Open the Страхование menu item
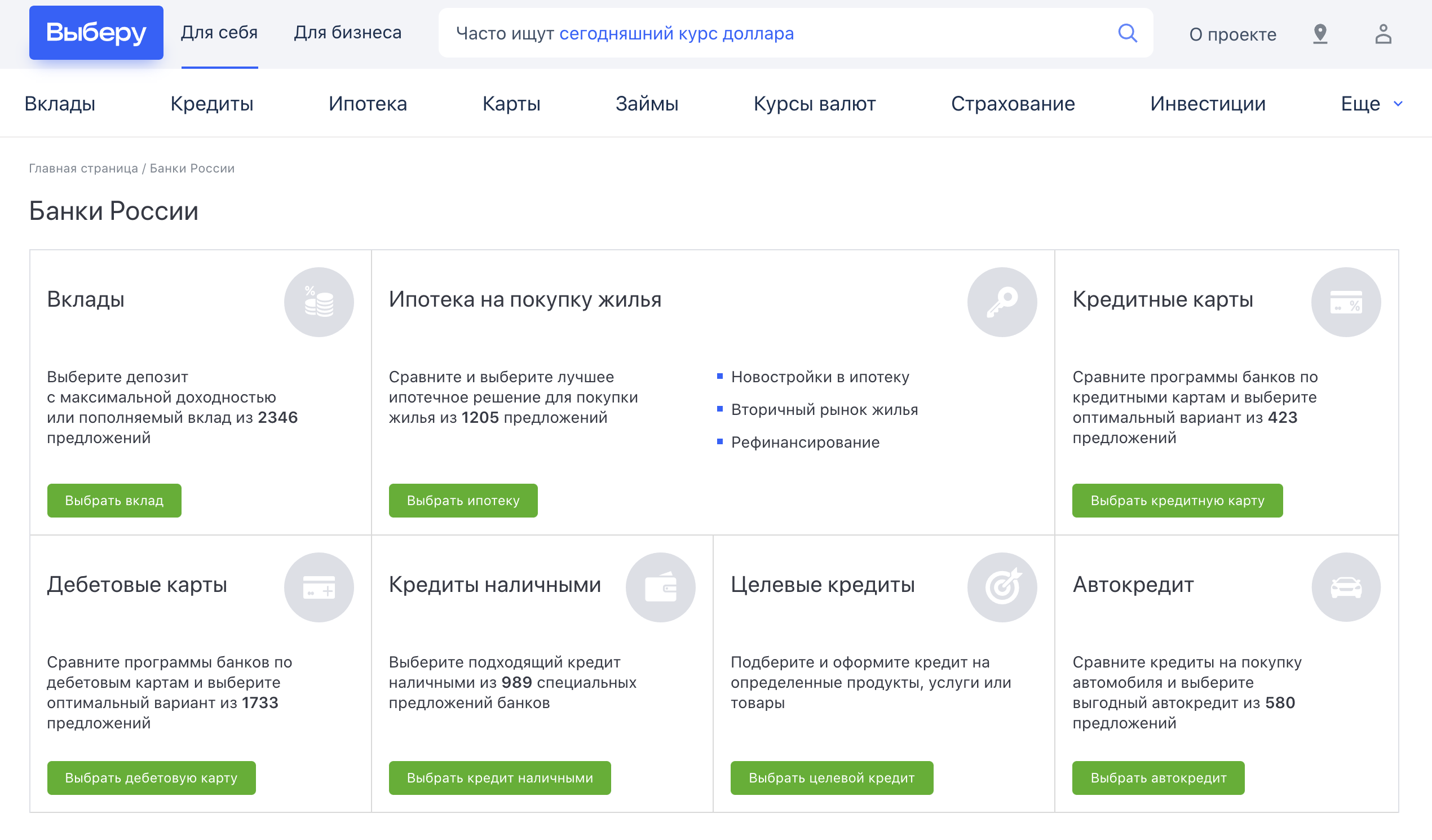The height and width of the screenshot is (840, 1432). pos(1013,103)
